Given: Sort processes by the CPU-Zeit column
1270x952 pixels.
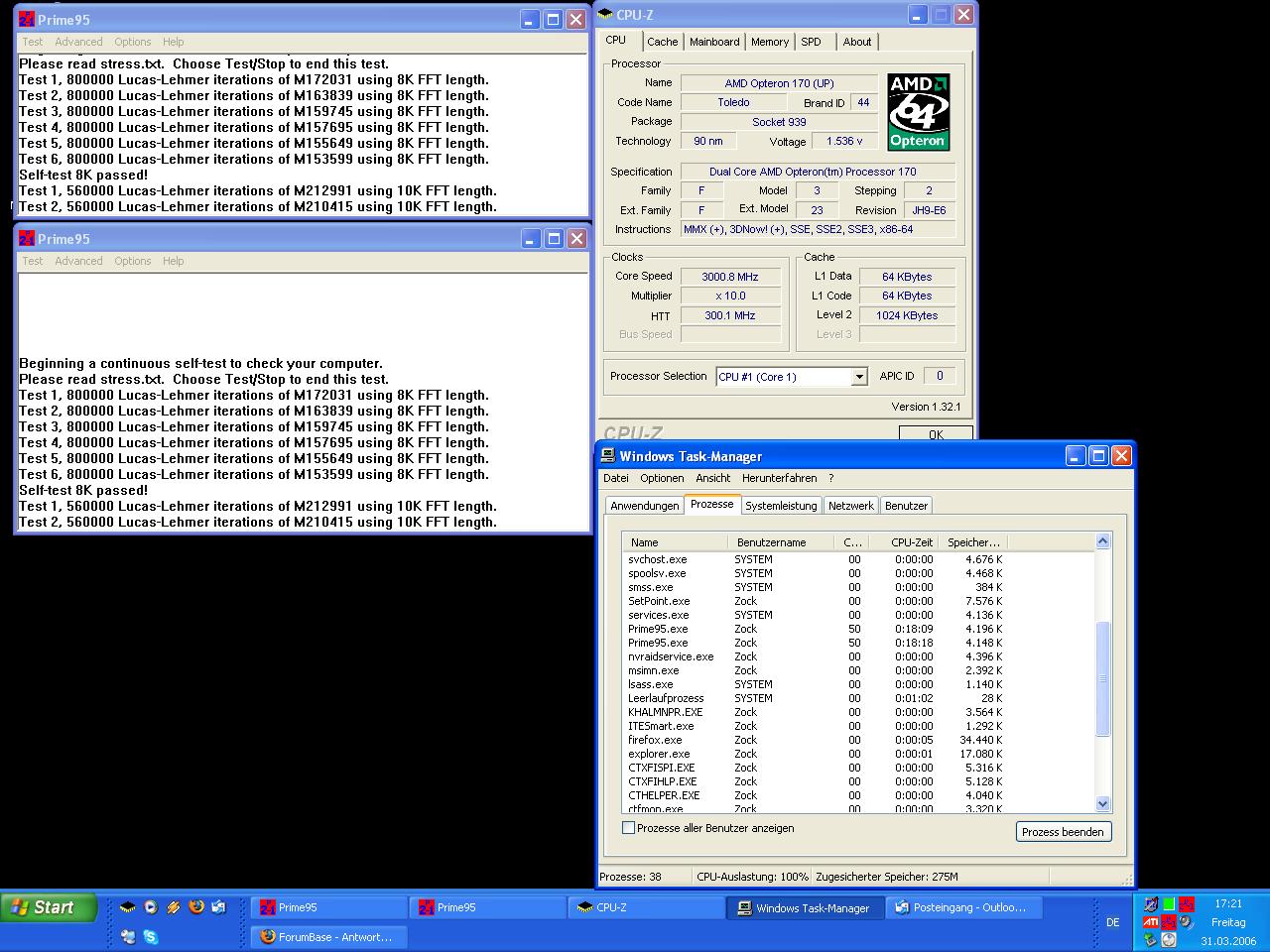Looking at the screenshot, I should (904, 542).
